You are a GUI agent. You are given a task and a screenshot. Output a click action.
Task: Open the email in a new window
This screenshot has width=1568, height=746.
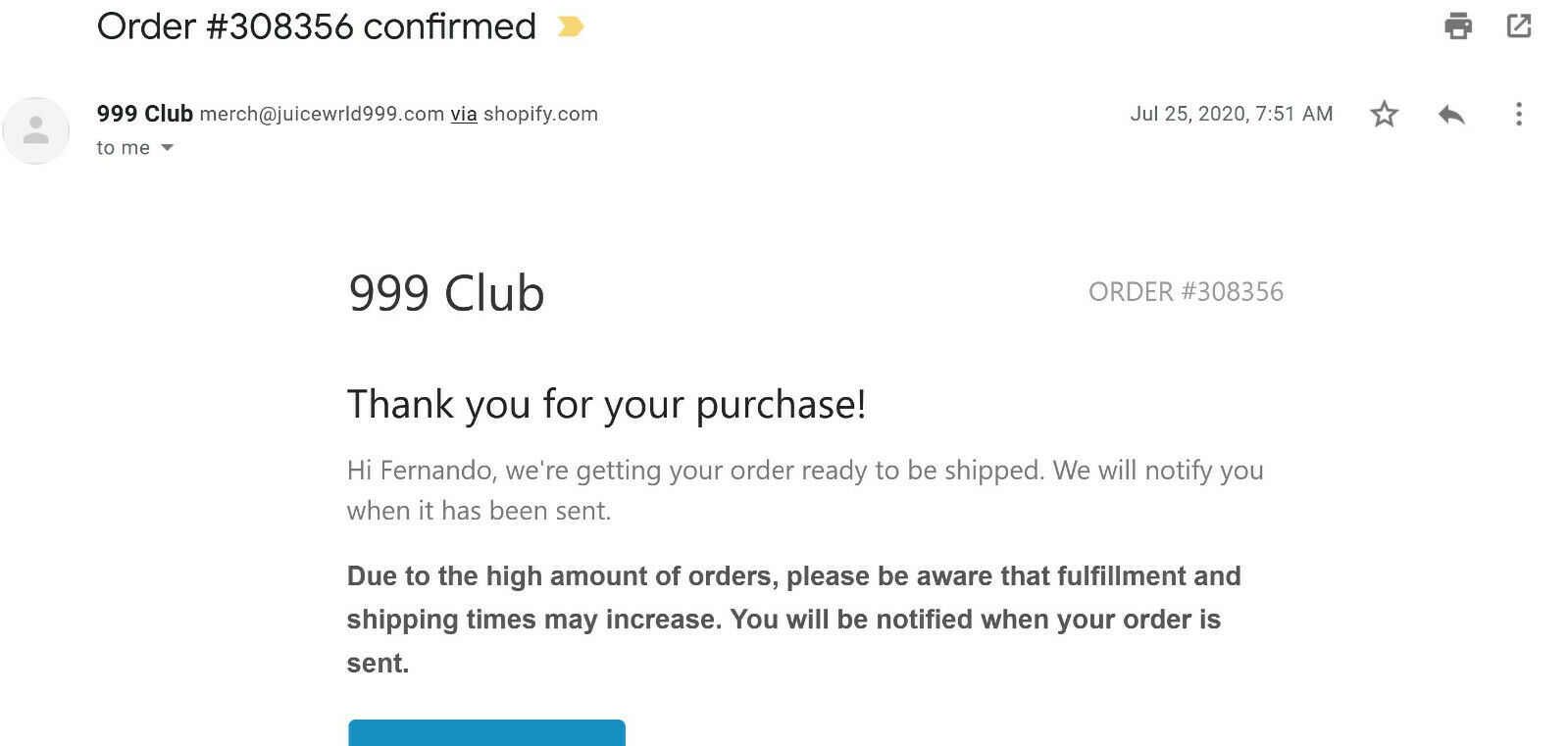tap(1519, 25)
